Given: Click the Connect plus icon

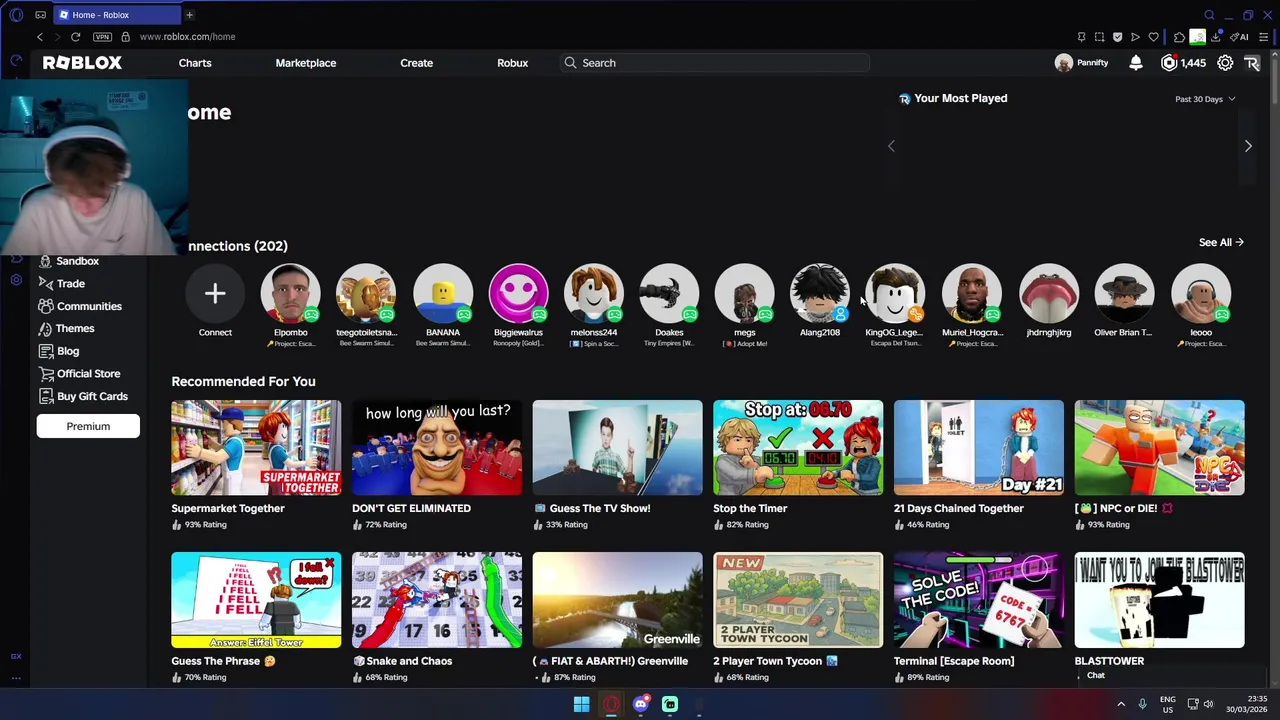Looking at the screenshot, I should coord(215,293).
